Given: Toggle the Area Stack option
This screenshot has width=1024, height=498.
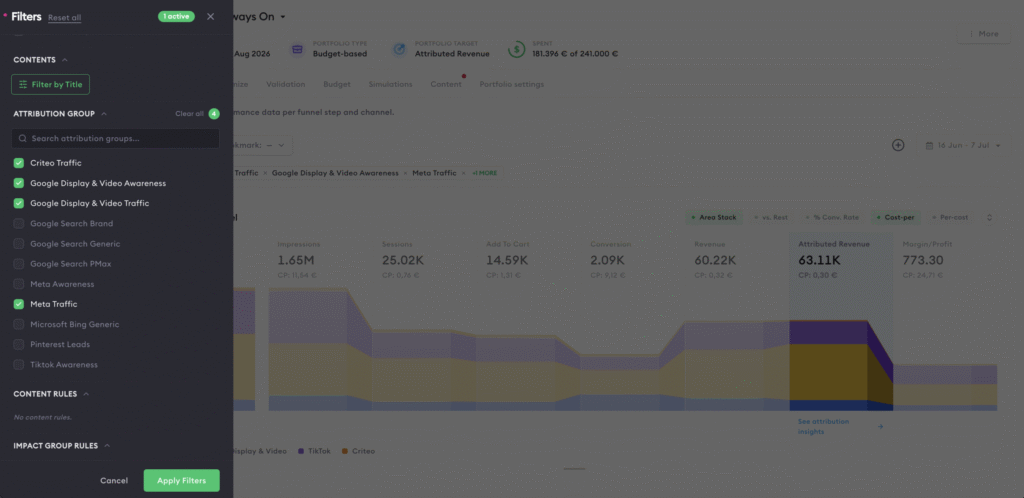Looking at the screenshot, I should click(714, 217).
